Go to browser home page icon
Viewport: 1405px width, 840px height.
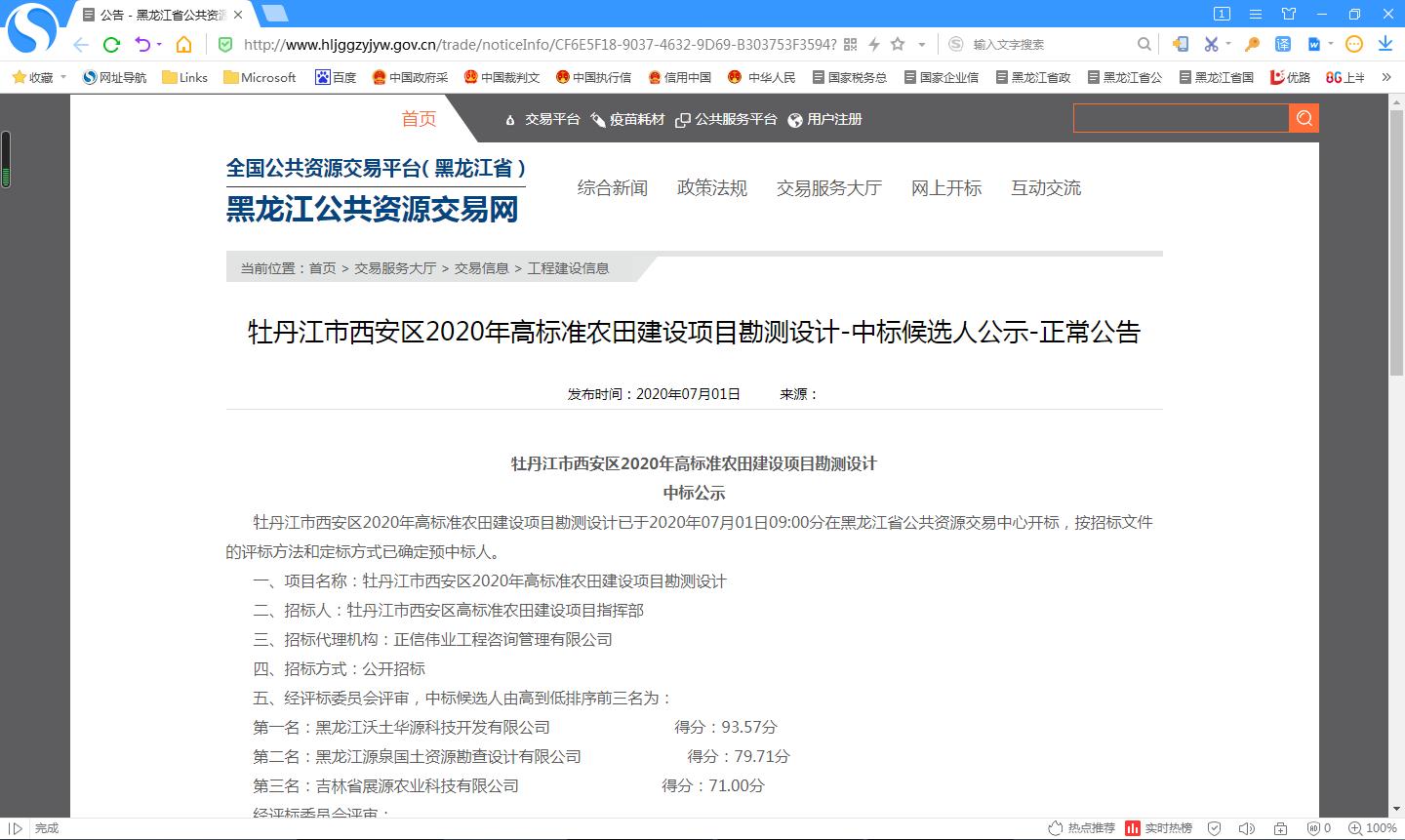[183, 44]
